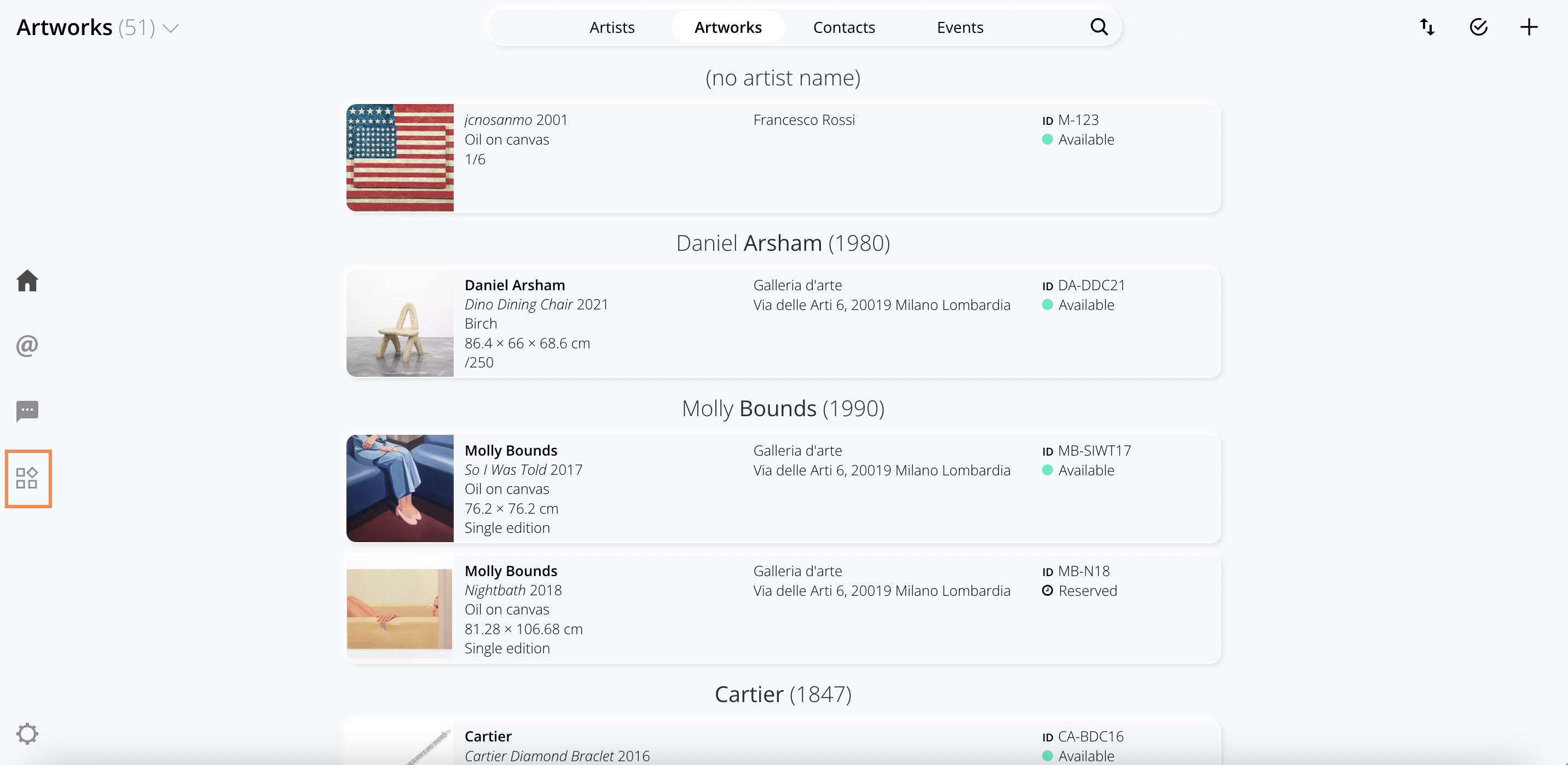Click the So I Was Told 2017 title

click(x=523, y=470)
